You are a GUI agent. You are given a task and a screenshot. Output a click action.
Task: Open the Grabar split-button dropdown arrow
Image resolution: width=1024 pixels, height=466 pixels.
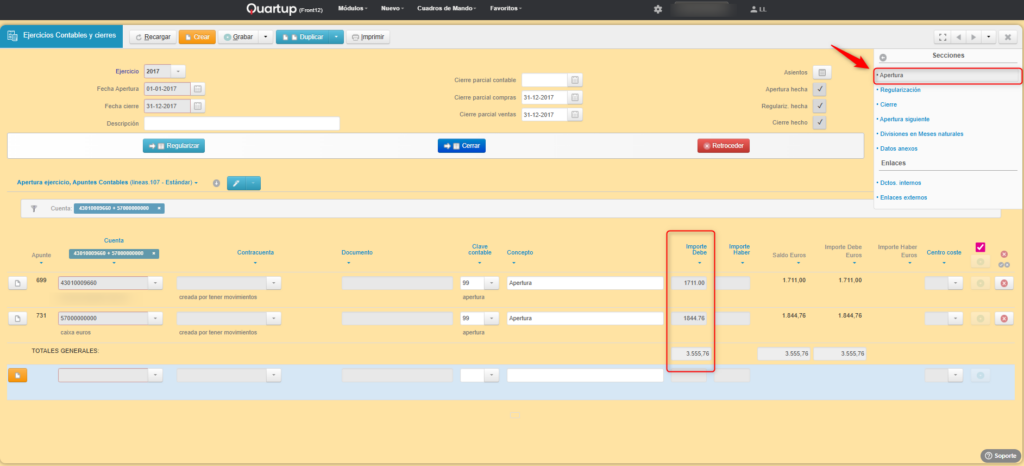coord(265,37)
